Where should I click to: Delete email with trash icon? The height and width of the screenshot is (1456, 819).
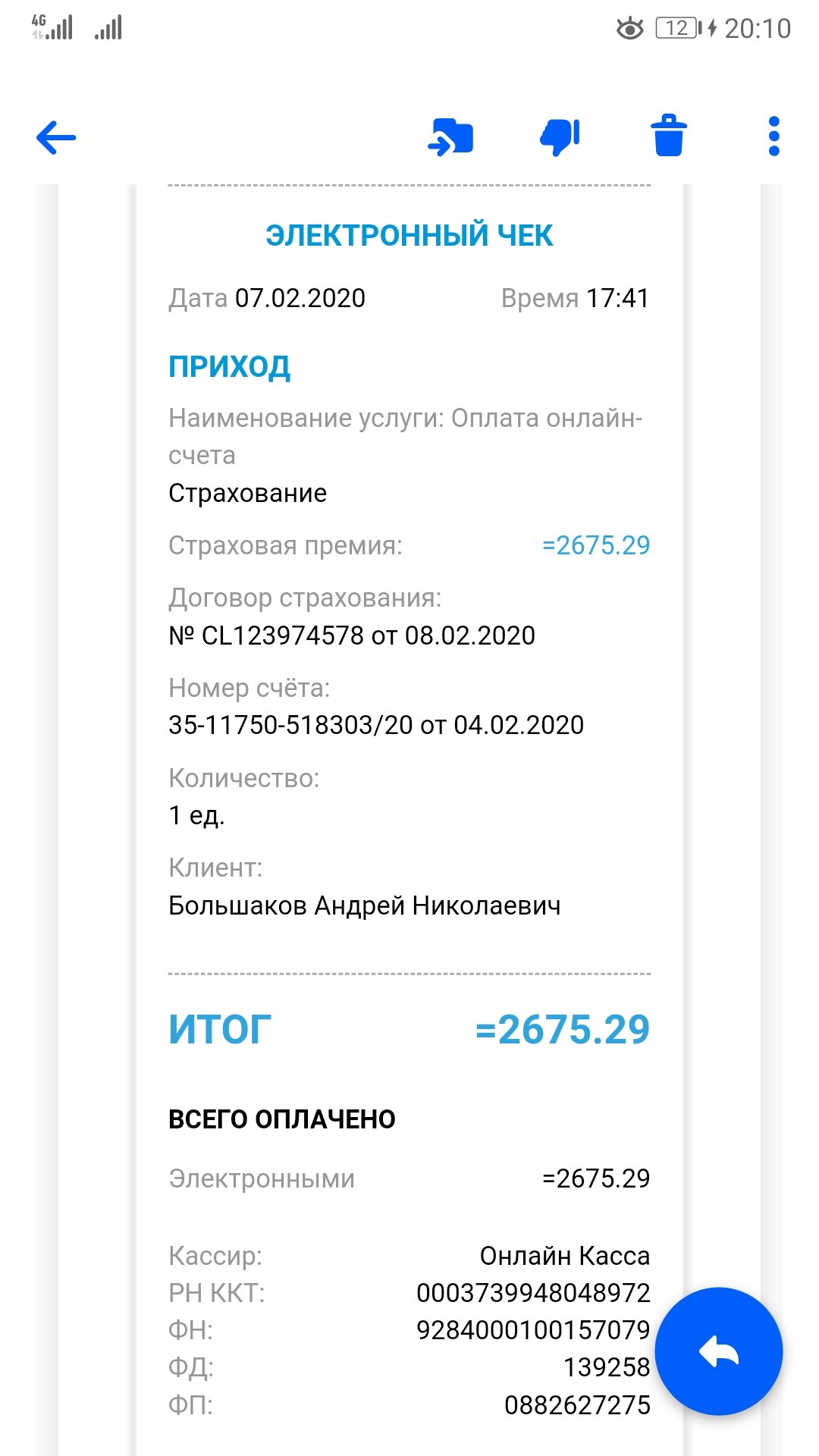point(669,136)
